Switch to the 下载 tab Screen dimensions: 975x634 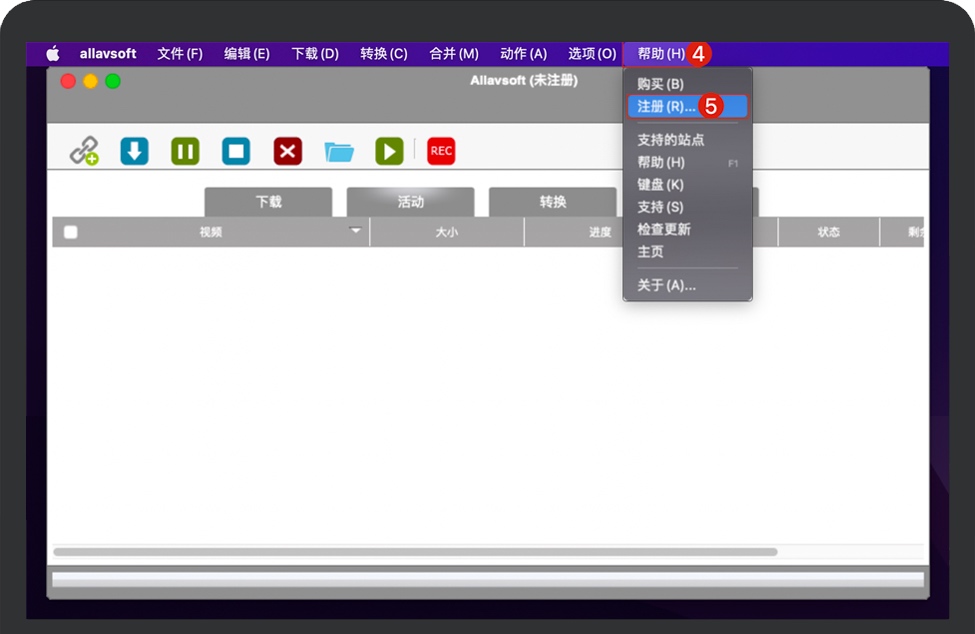269,202
